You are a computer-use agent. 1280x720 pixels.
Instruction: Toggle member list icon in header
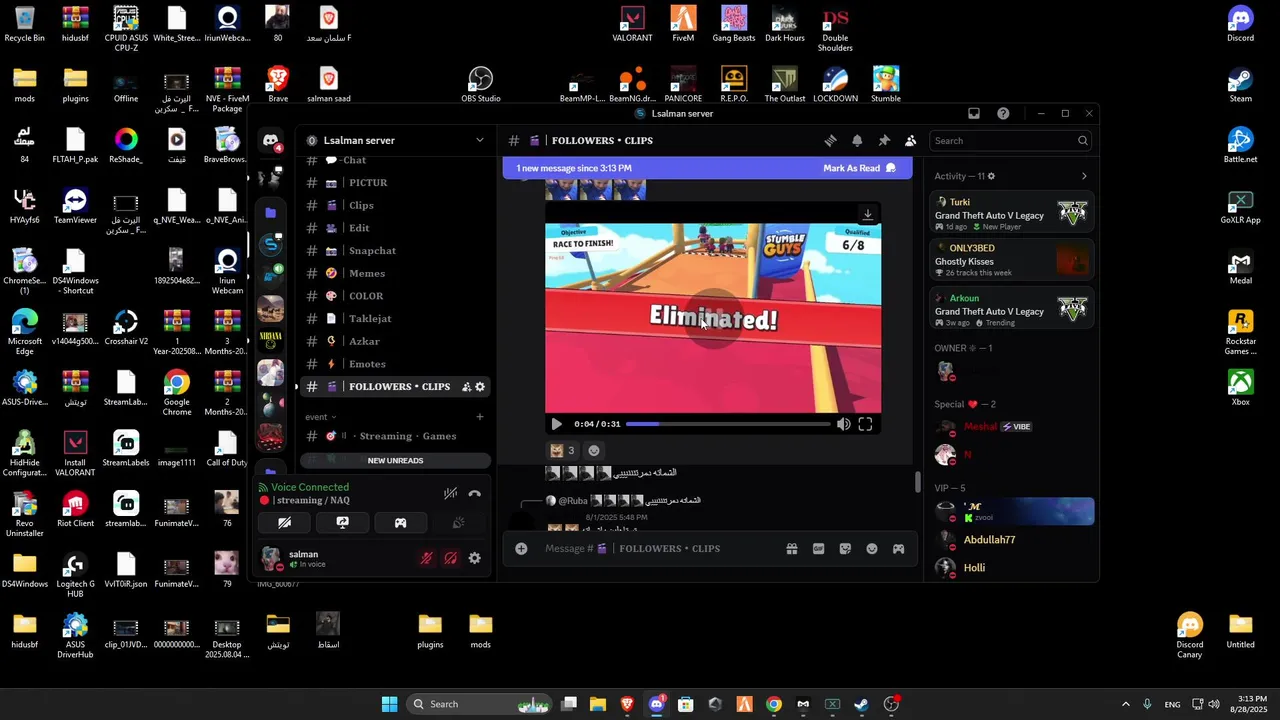(x=910, y=140)
